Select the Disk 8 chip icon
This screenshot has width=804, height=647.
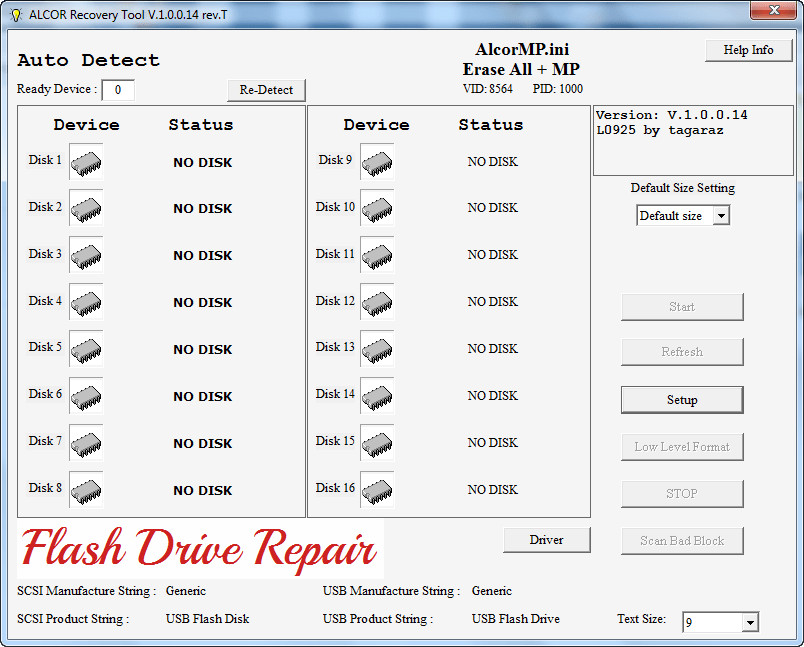85,489
